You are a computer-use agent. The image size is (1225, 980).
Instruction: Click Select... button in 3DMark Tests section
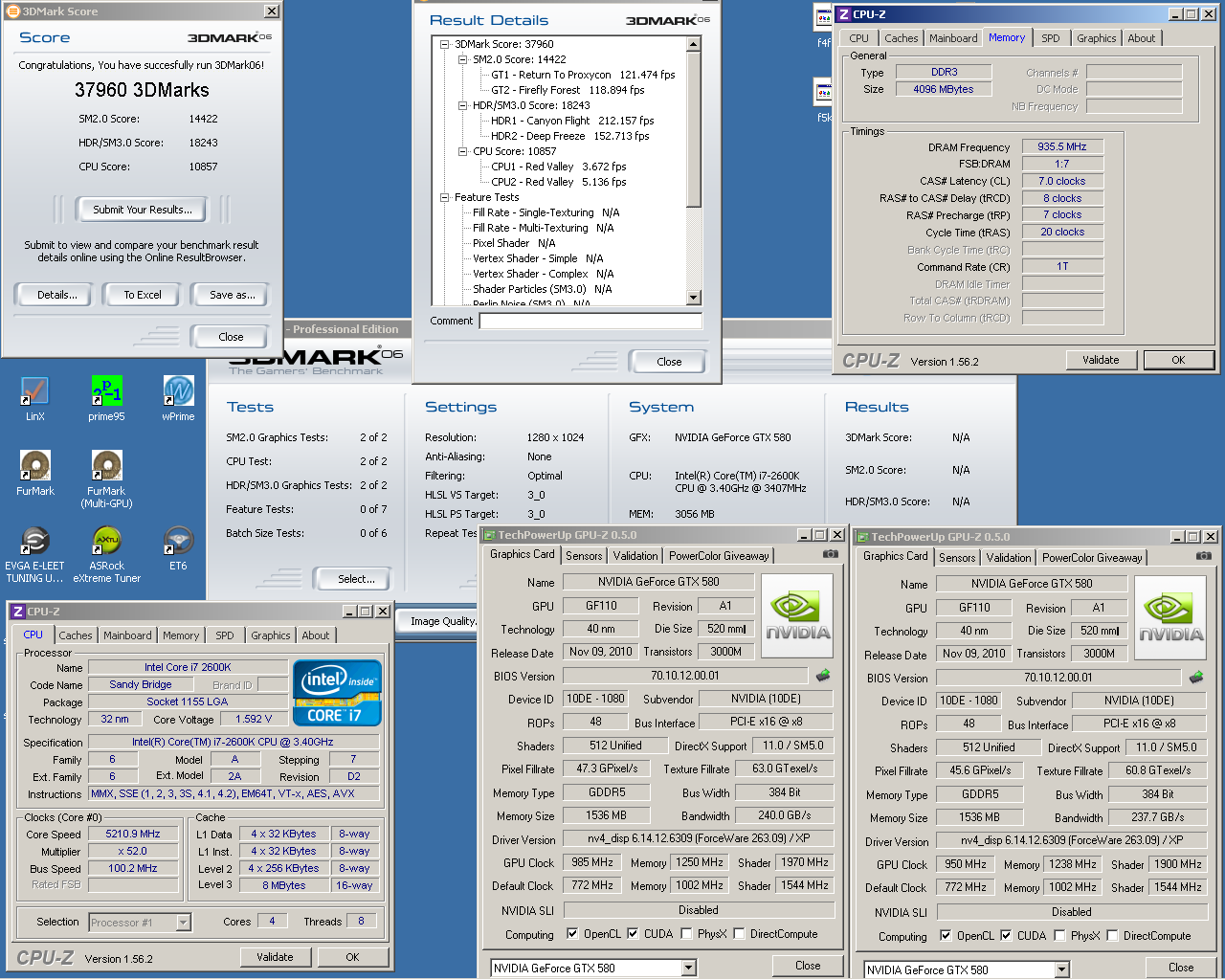coord(356,579)
